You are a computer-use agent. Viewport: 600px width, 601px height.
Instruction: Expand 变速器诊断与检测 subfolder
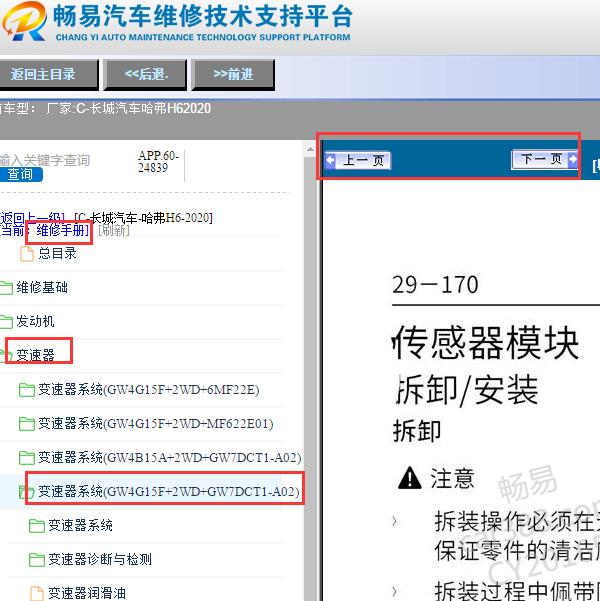click(x=100, y=559)
